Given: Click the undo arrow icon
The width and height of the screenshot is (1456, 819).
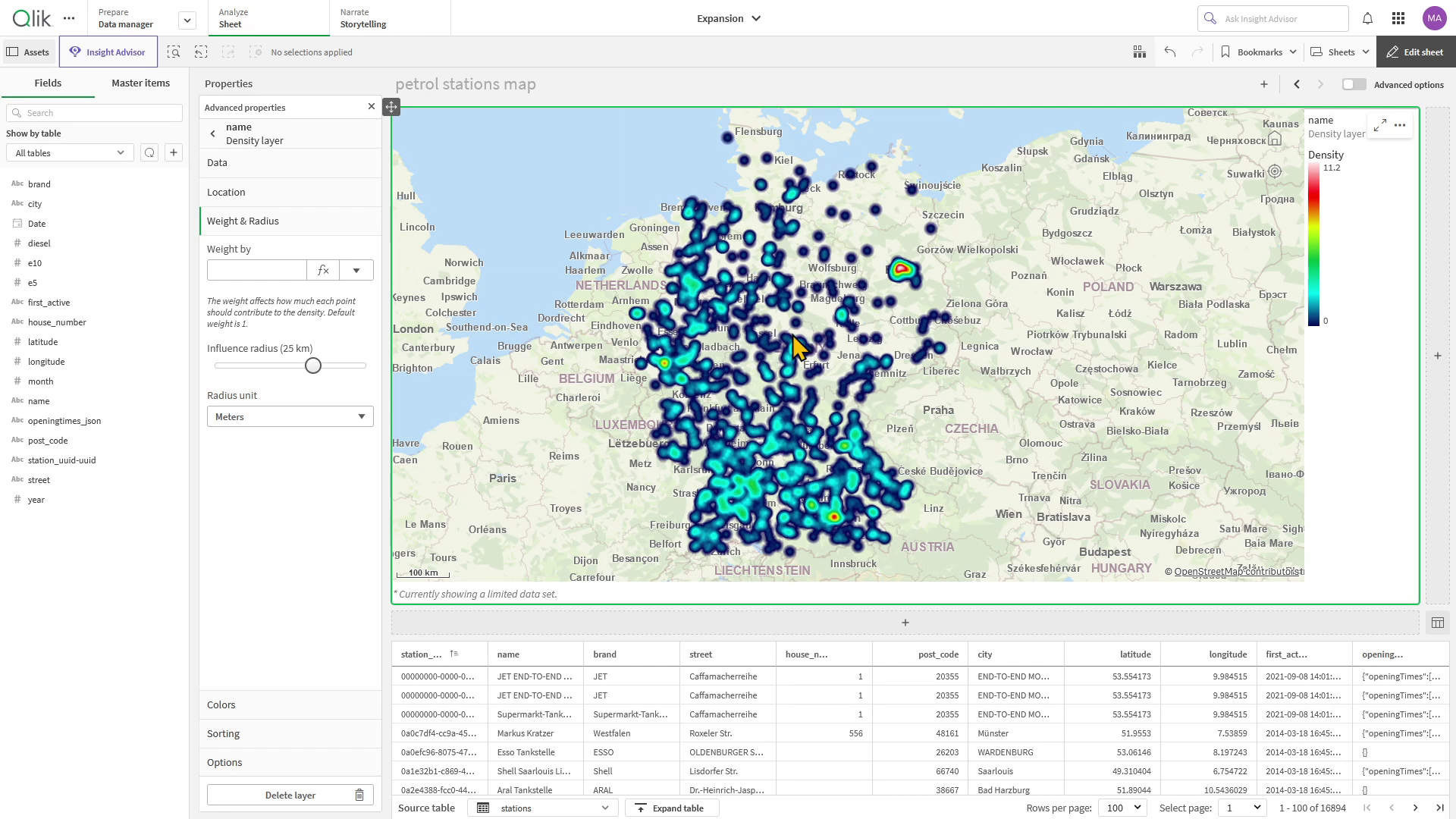Looking at the screenshot, I should click(x=1170, y=52).
